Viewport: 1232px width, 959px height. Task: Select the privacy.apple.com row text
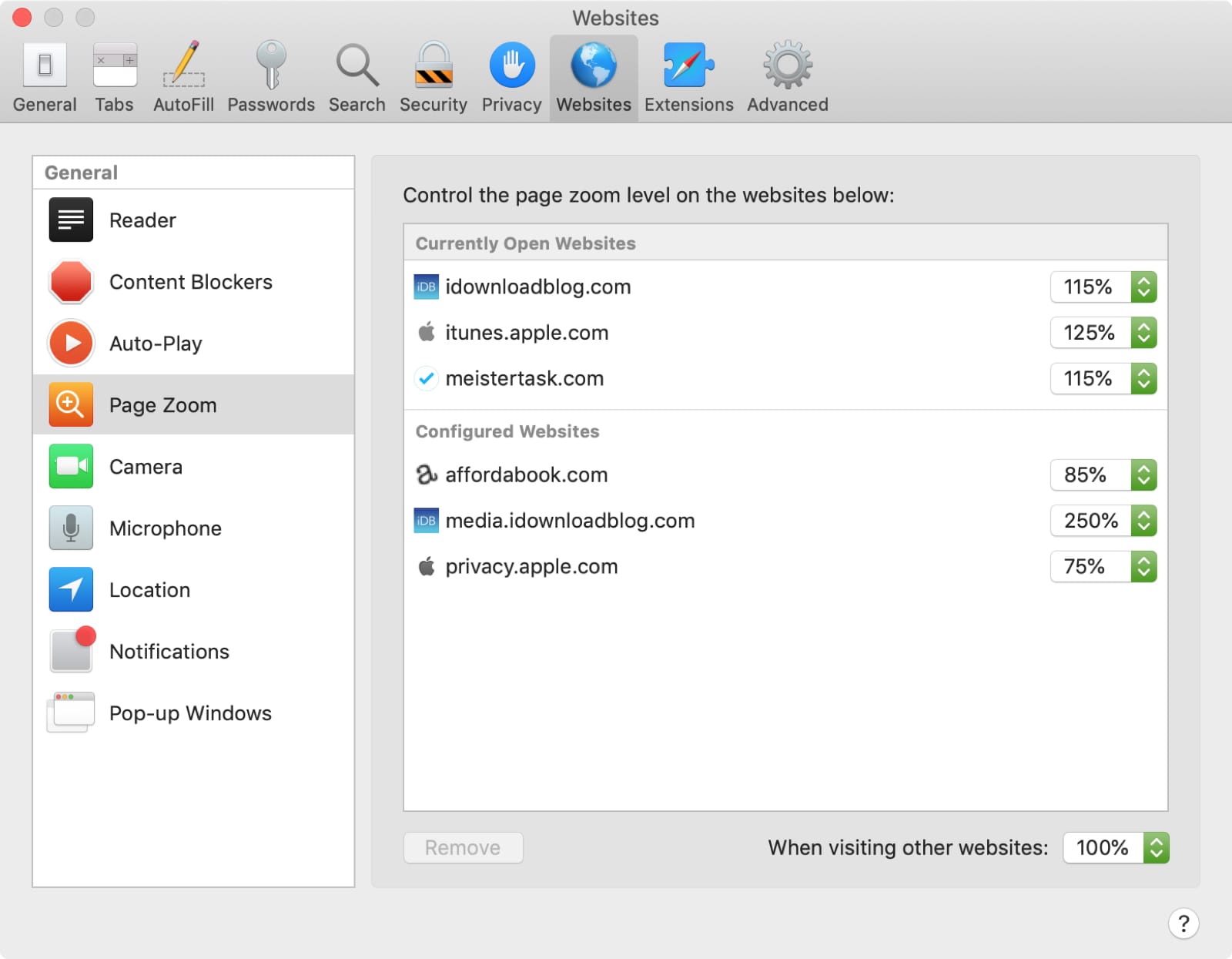point(531,567)
